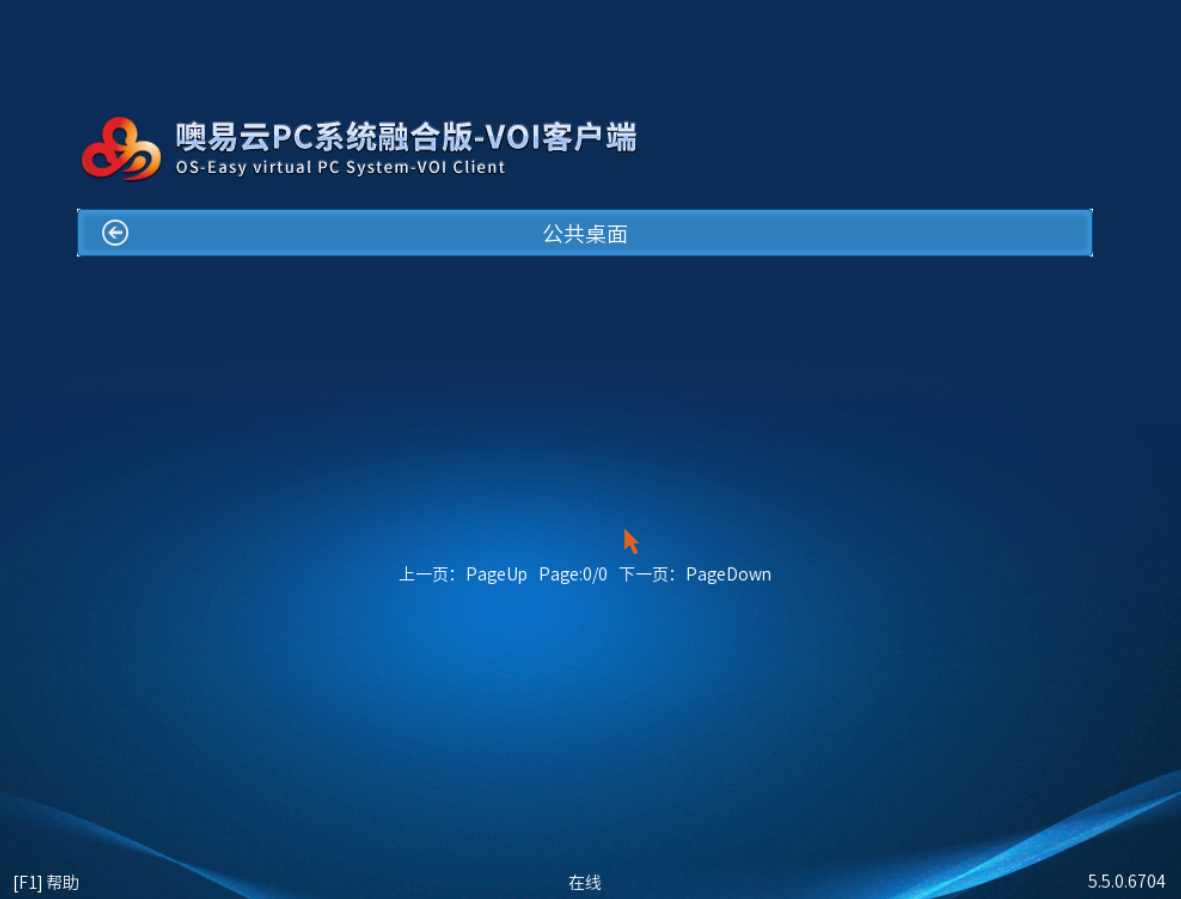
Task: Open help via the 帮助 label
Action: 63,882
